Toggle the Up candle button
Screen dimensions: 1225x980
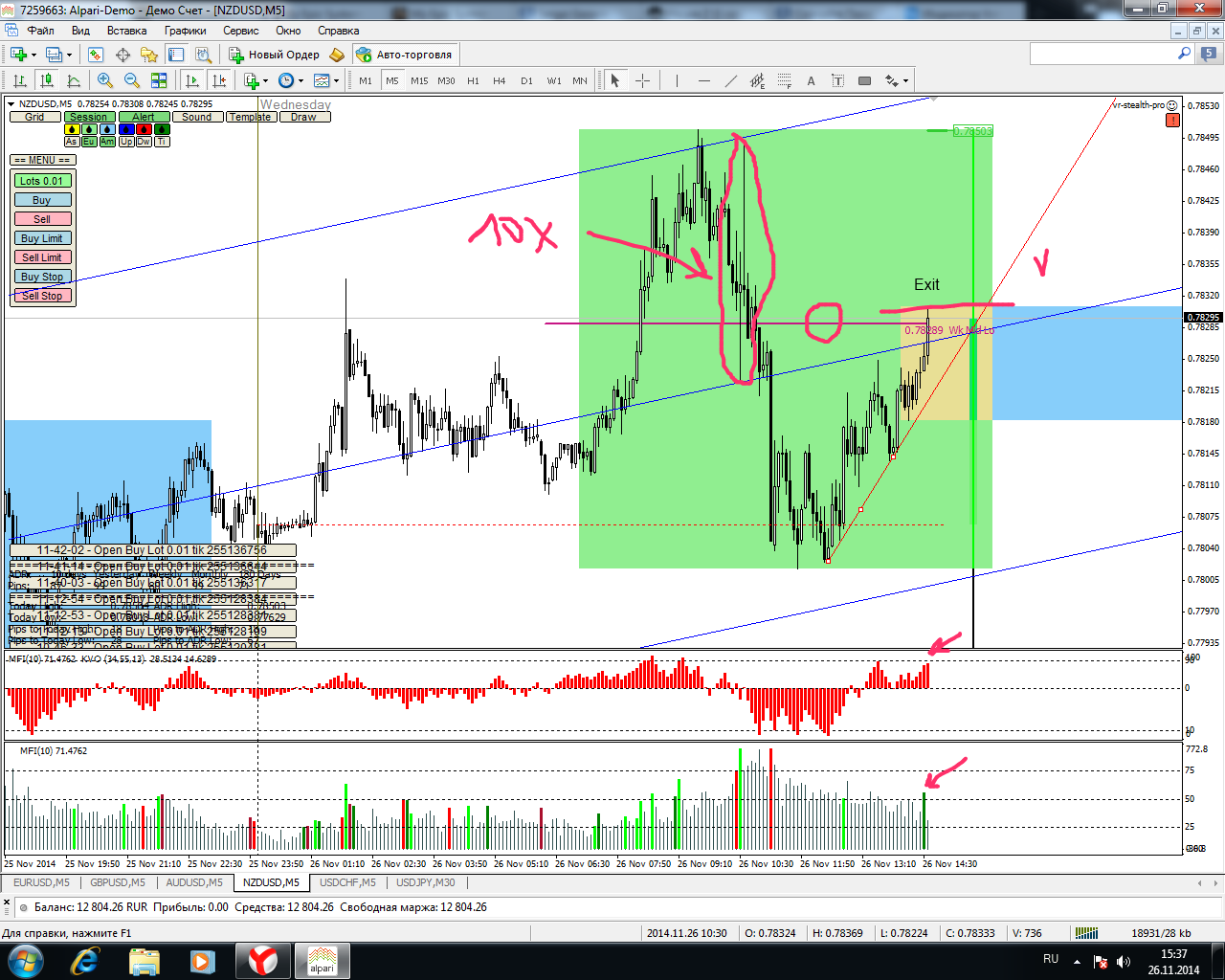(x=126, y=142)
